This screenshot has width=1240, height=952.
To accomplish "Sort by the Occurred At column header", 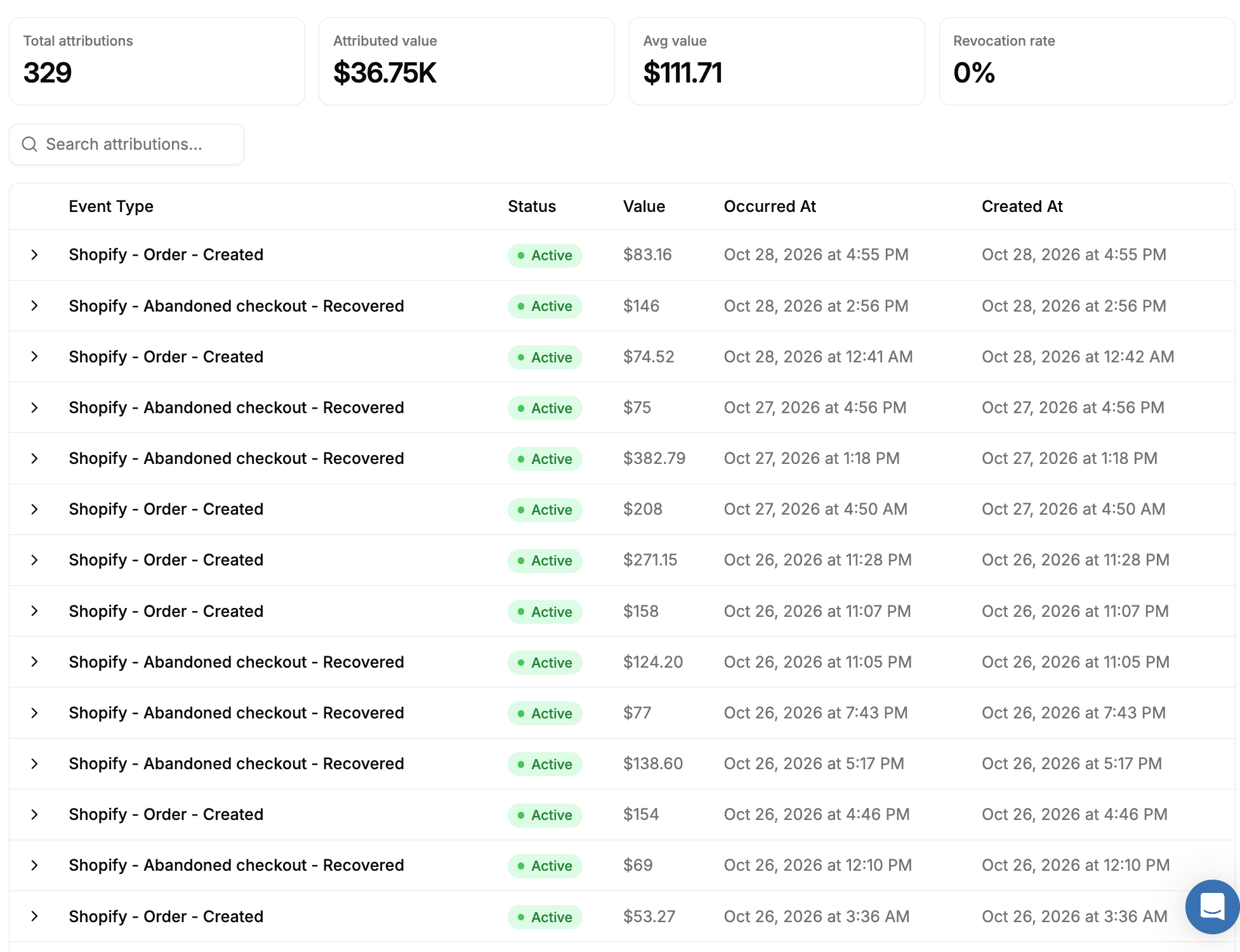I will (770, 206).
